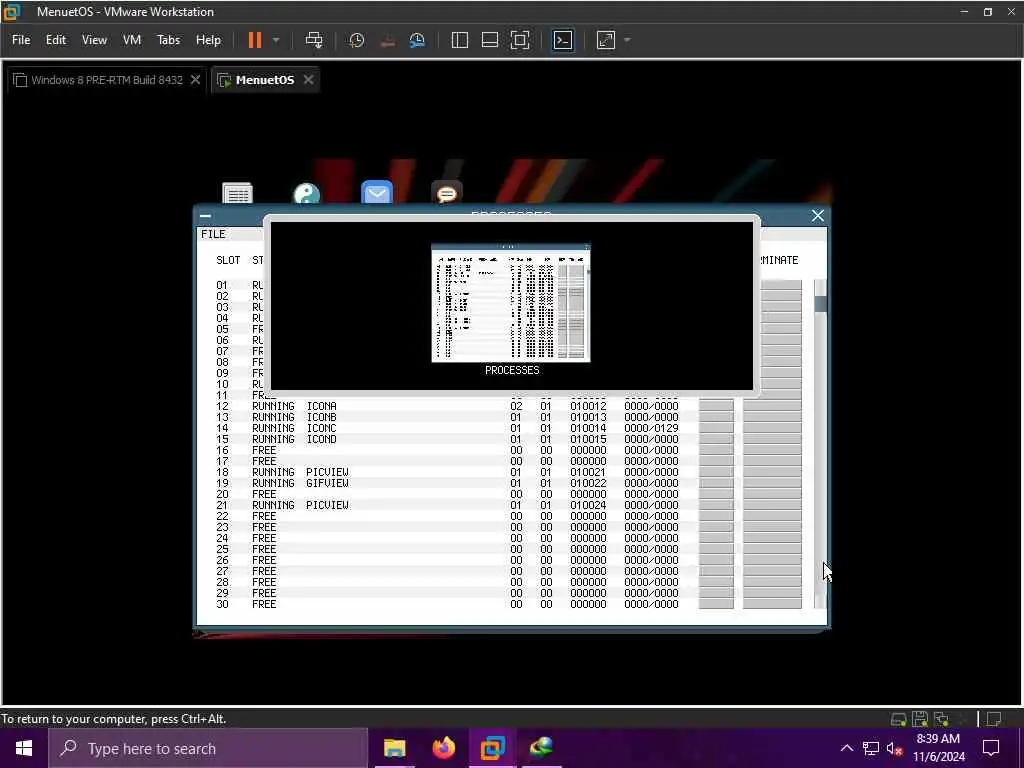
Task: Click the rightmost pinned app on the taskbar
Action: point(541,748)
